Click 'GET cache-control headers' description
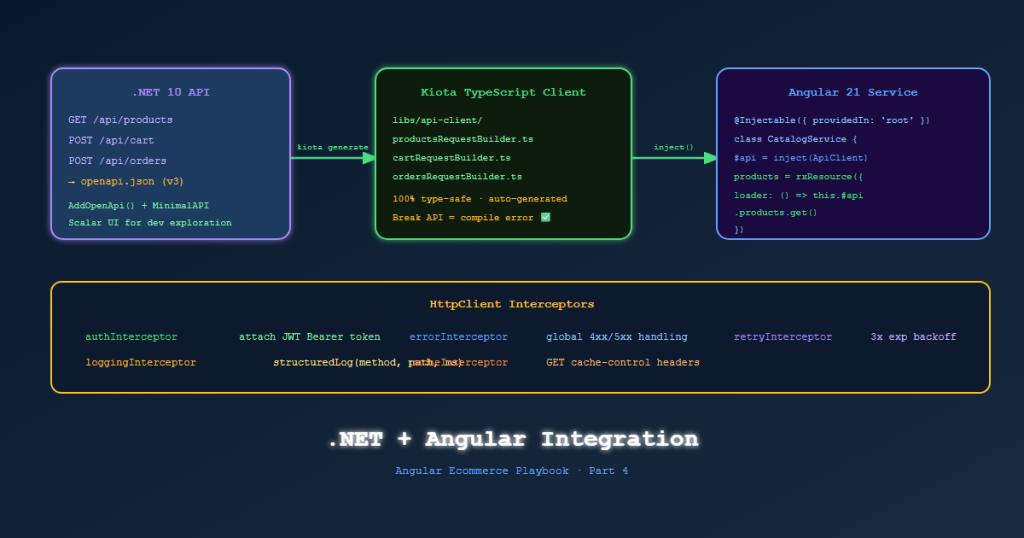 coord(622,362)
